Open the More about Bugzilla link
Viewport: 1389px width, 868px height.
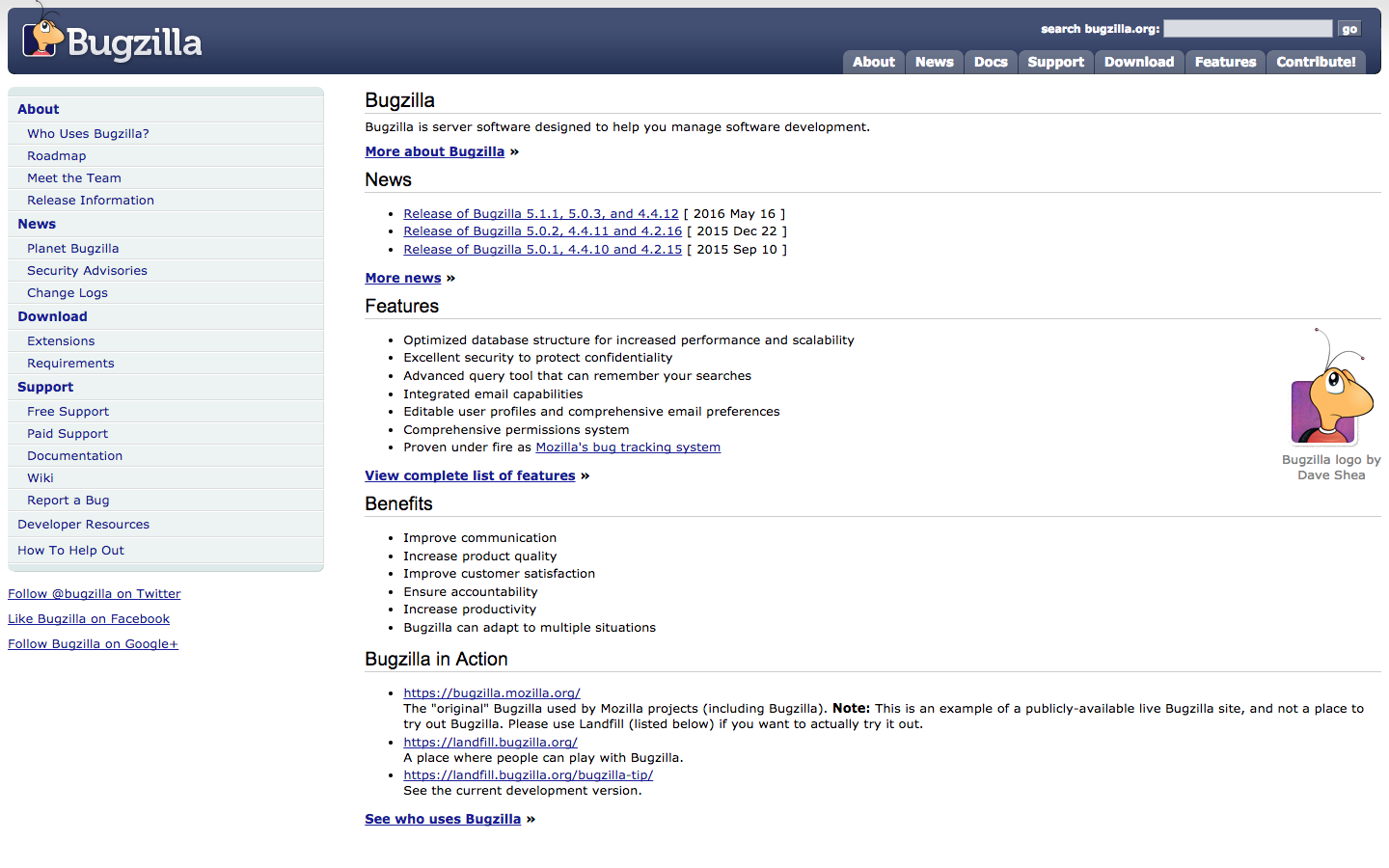(x=435, y=151)
